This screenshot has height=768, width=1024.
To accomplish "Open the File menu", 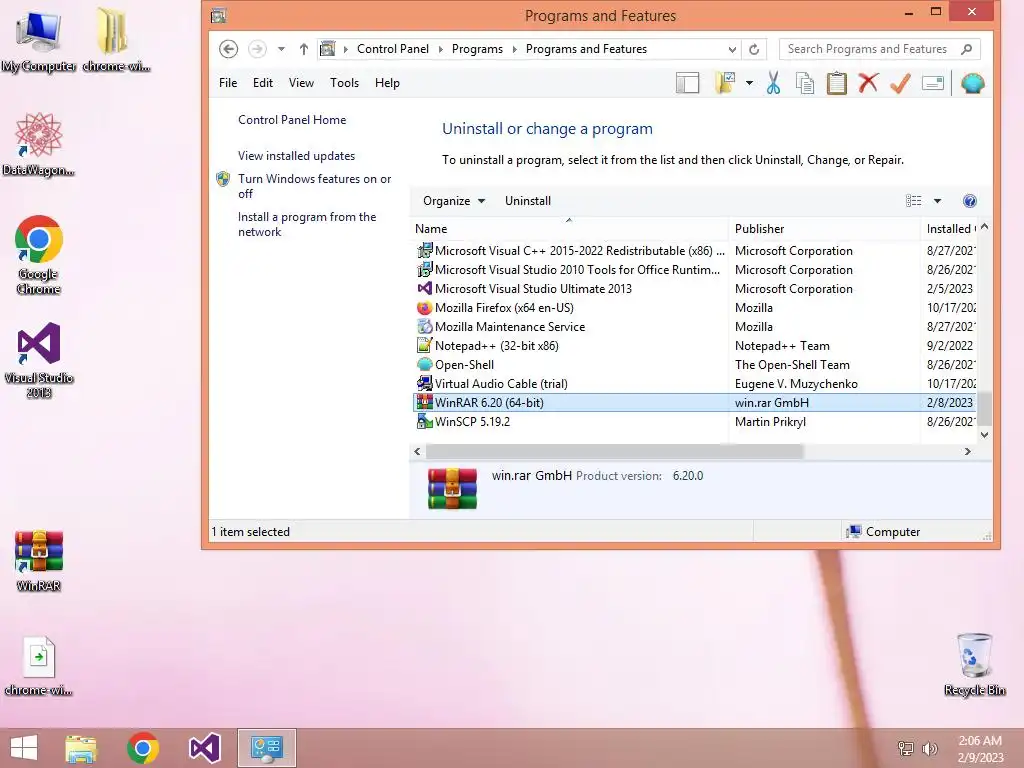I will (228, 83).
